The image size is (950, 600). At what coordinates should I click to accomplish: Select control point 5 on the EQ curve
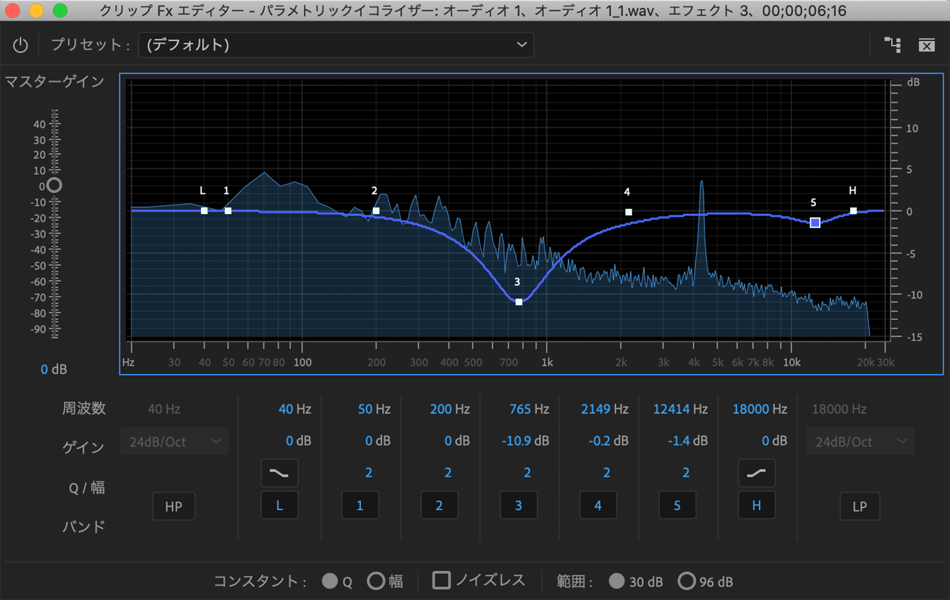click(815, 222)
